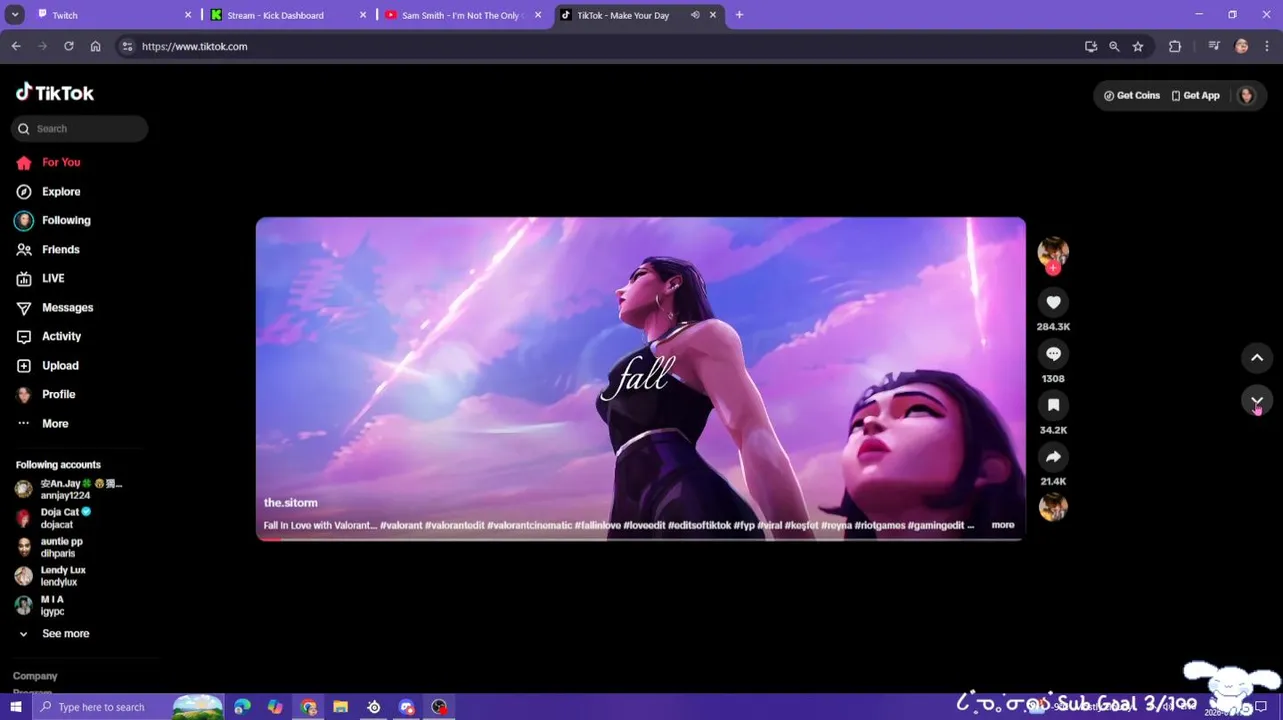
Task: Save video using the bookmark icon
Action: point(1053,405)
